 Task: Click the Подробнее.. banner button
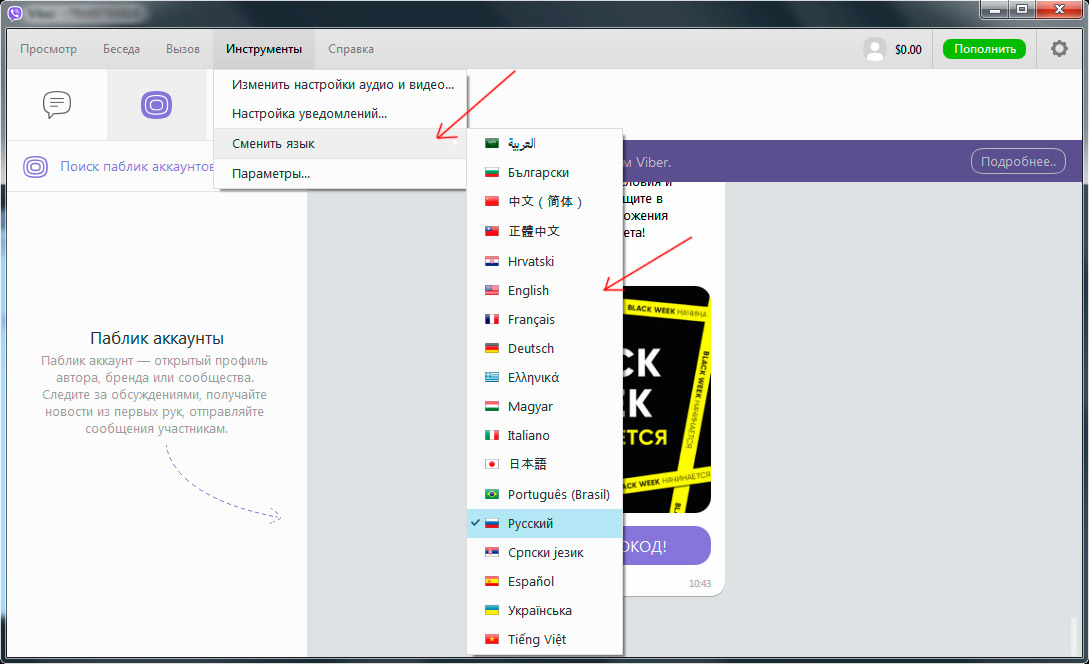[x=1018, y=161]
